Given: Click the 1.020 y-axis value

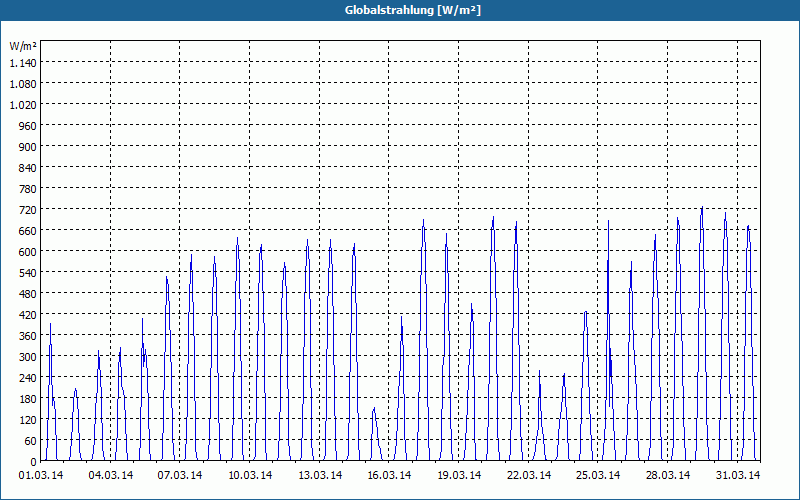Looking at the screenshot, I should coord(23,105).
